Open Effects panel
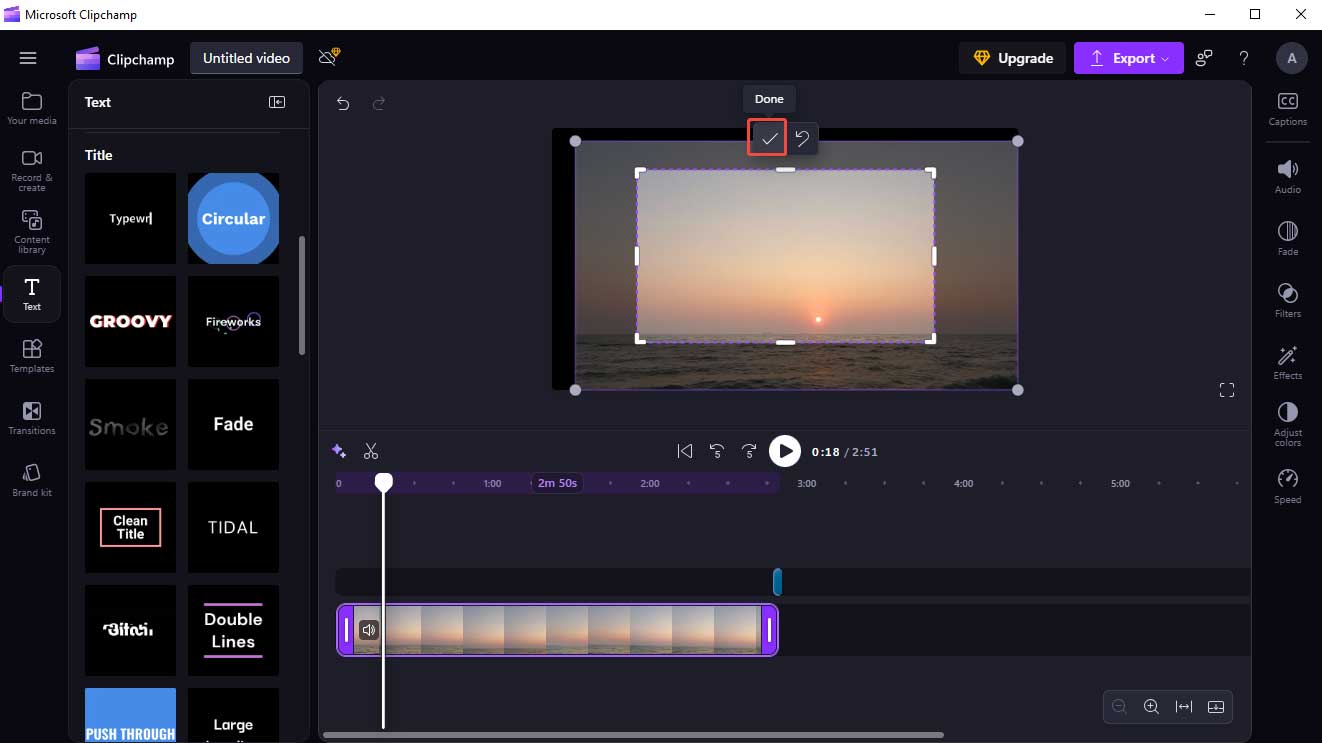Screen dimensions: 1322x743 pyautogui.click(x=1288, y=362)
